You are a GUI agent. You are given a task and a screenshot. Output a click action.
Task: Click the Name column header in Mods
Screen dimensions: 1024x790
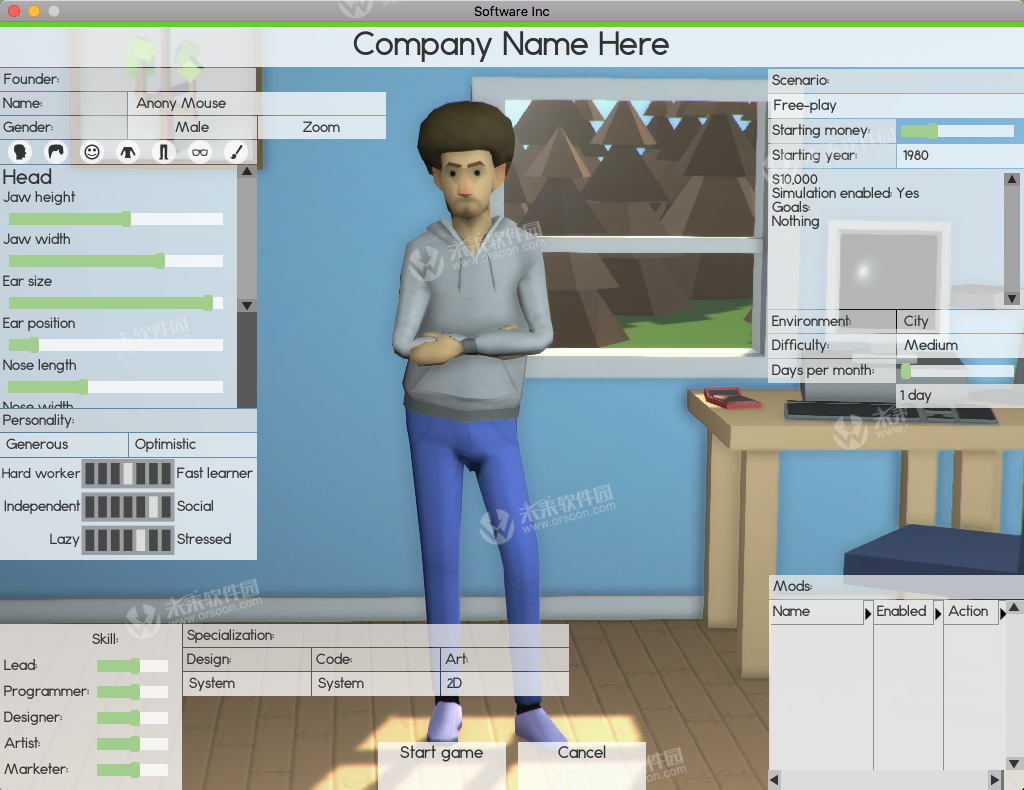[816, 612]
